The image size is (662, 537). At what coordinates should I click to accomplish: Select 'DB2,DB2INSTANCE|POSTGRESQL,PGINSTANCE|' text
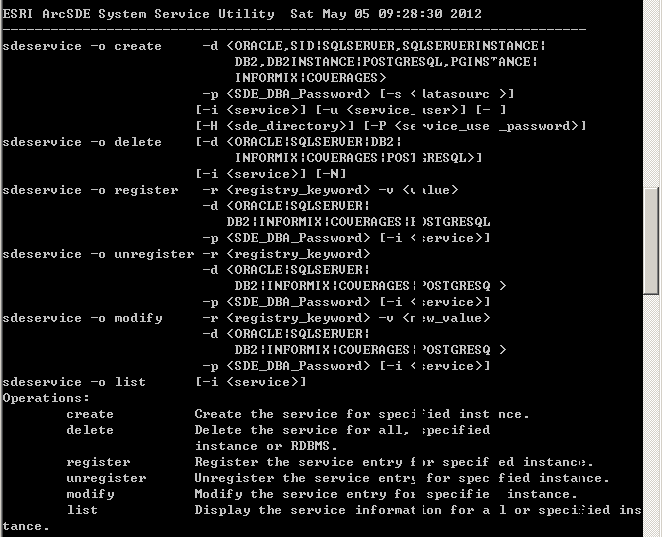[x=386, y=62]
